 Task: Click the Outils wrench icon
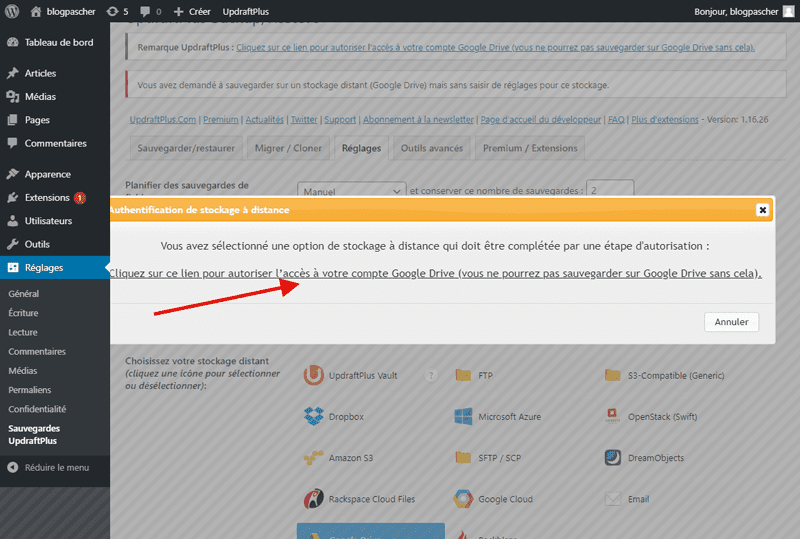tap(13, 244)
